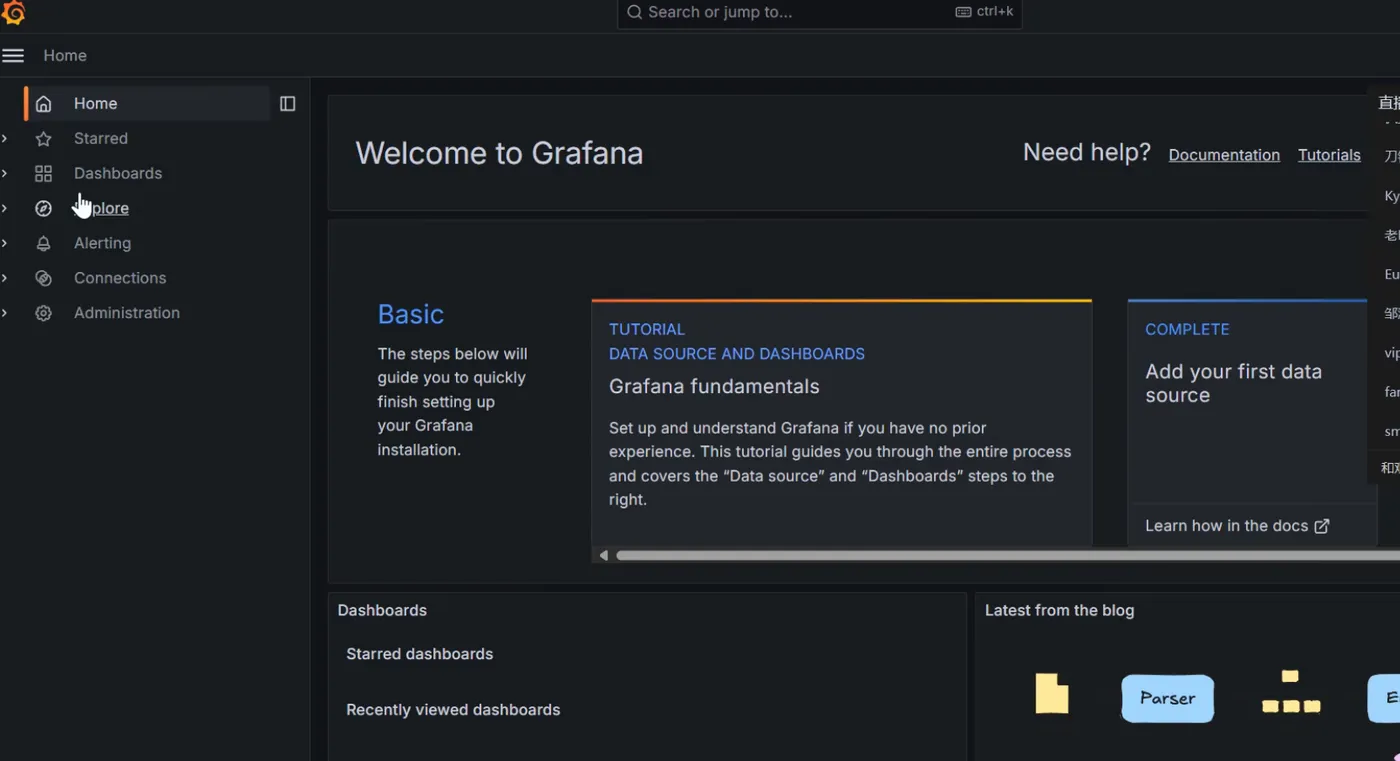This screenshot has width=1400, height=761.
Task: Toggle the hamburger menu icon beside the Home breadcrumb
Action: 13,56
